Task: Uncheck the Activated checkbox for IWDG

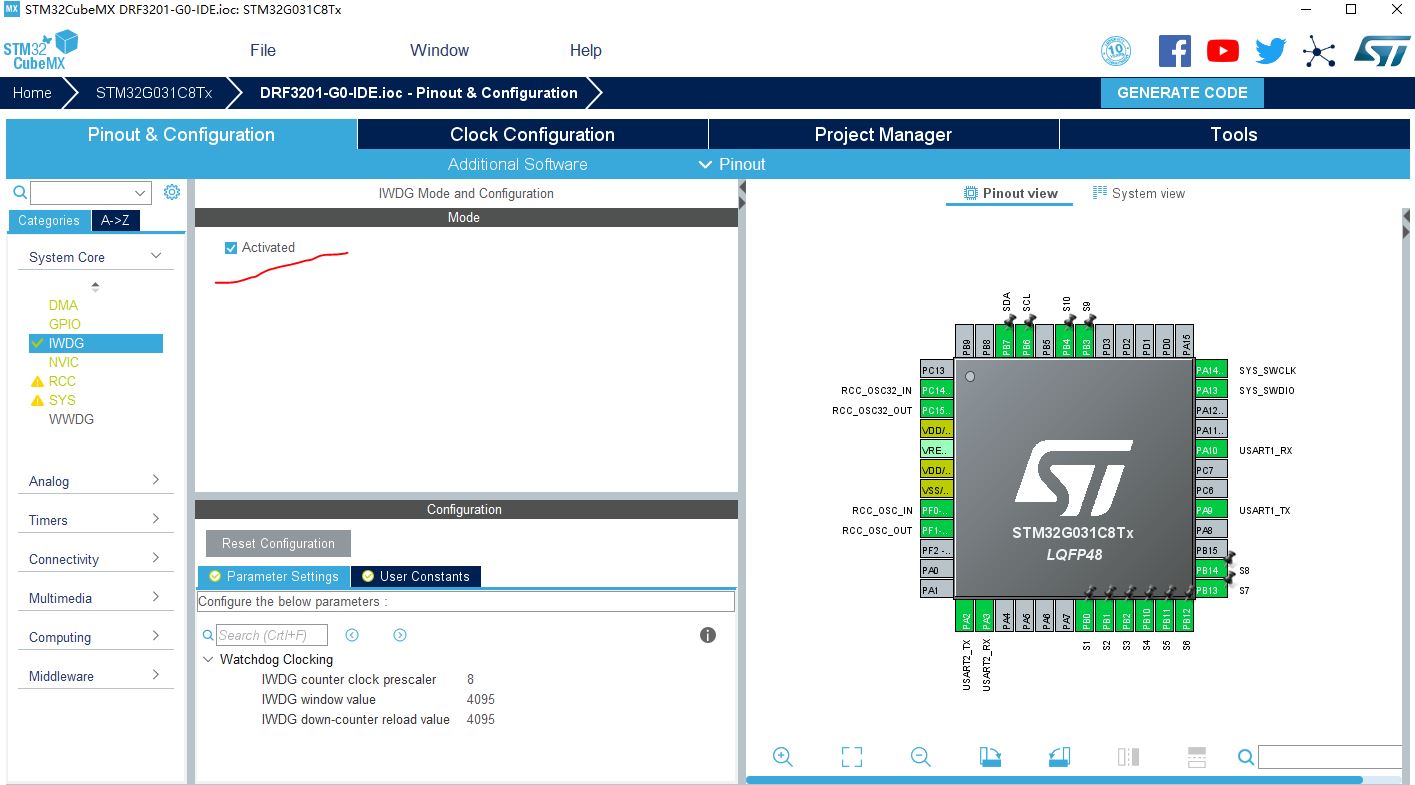Action: pyautogui.click(x=231, y=247)
